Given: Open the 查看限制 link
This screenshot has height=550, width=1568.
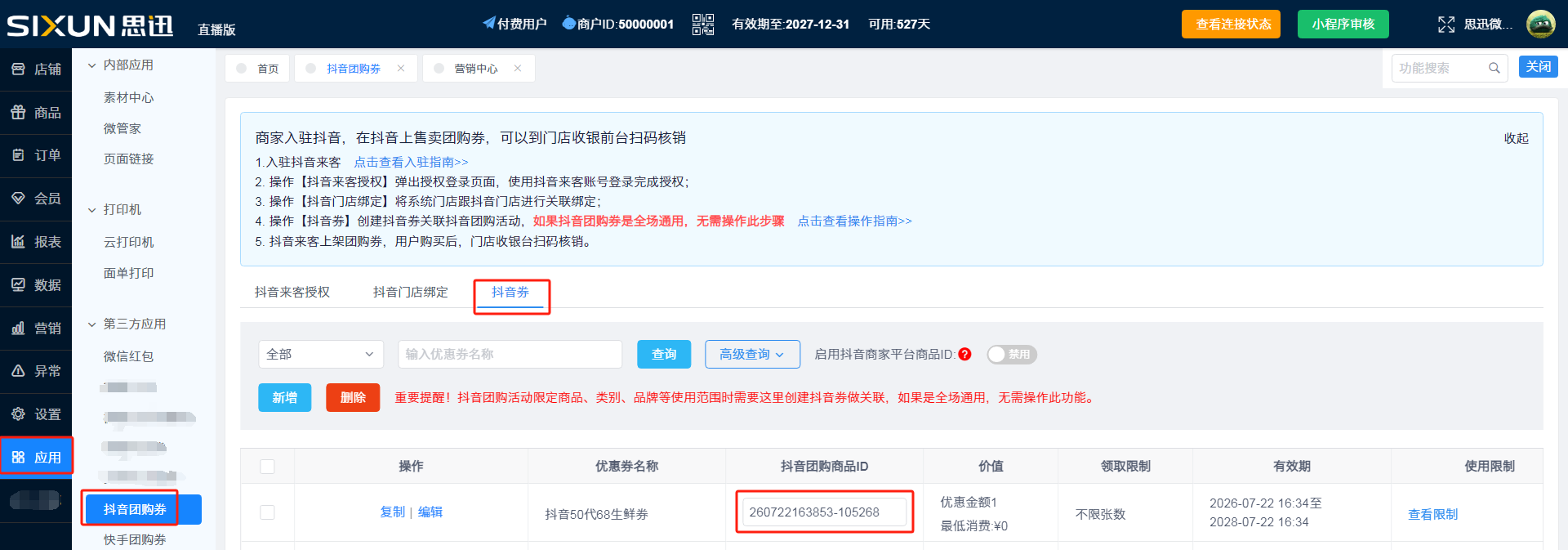Looking at the screenshot, I should click(x=1432, y=514).
